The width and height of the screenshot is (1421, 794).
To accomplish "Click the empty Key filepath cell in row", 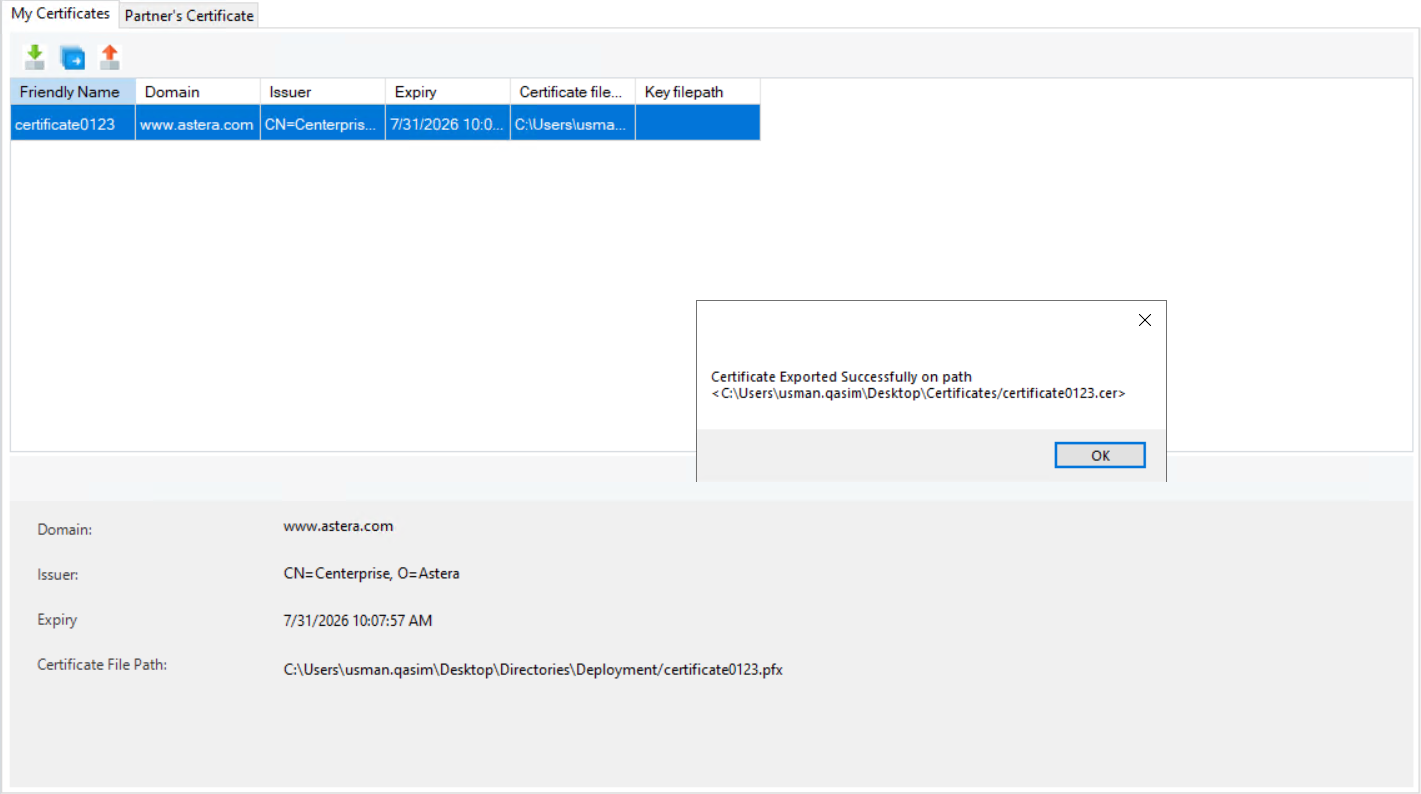I will (697, 125).
